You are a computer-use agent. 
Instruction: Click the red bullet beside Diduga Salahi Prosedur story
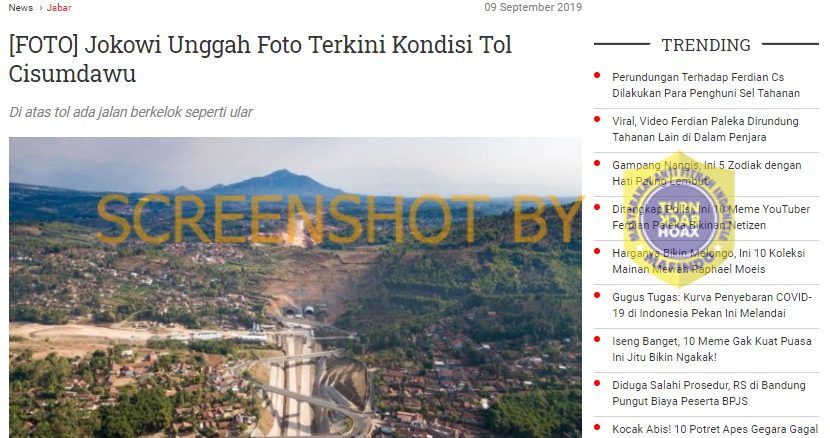[597, 383]
